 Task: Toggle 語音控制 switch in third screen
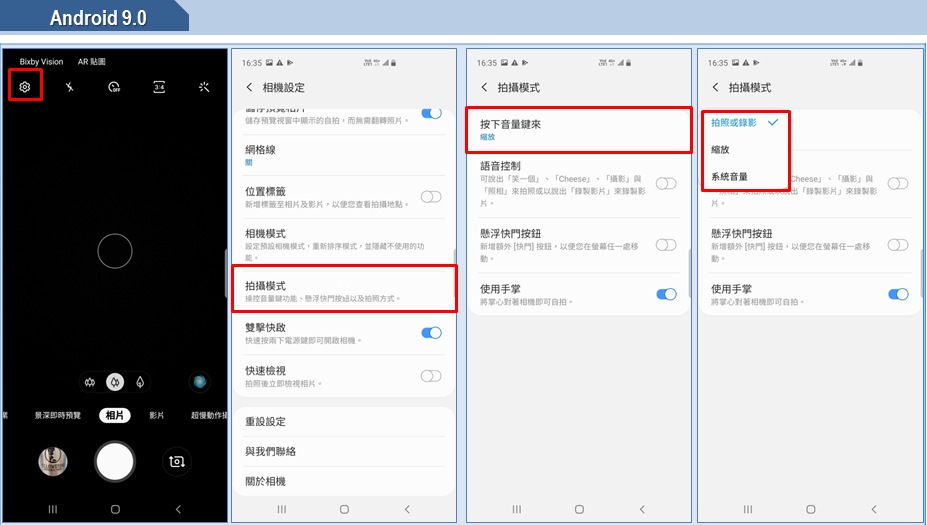[x=666, y=183]
